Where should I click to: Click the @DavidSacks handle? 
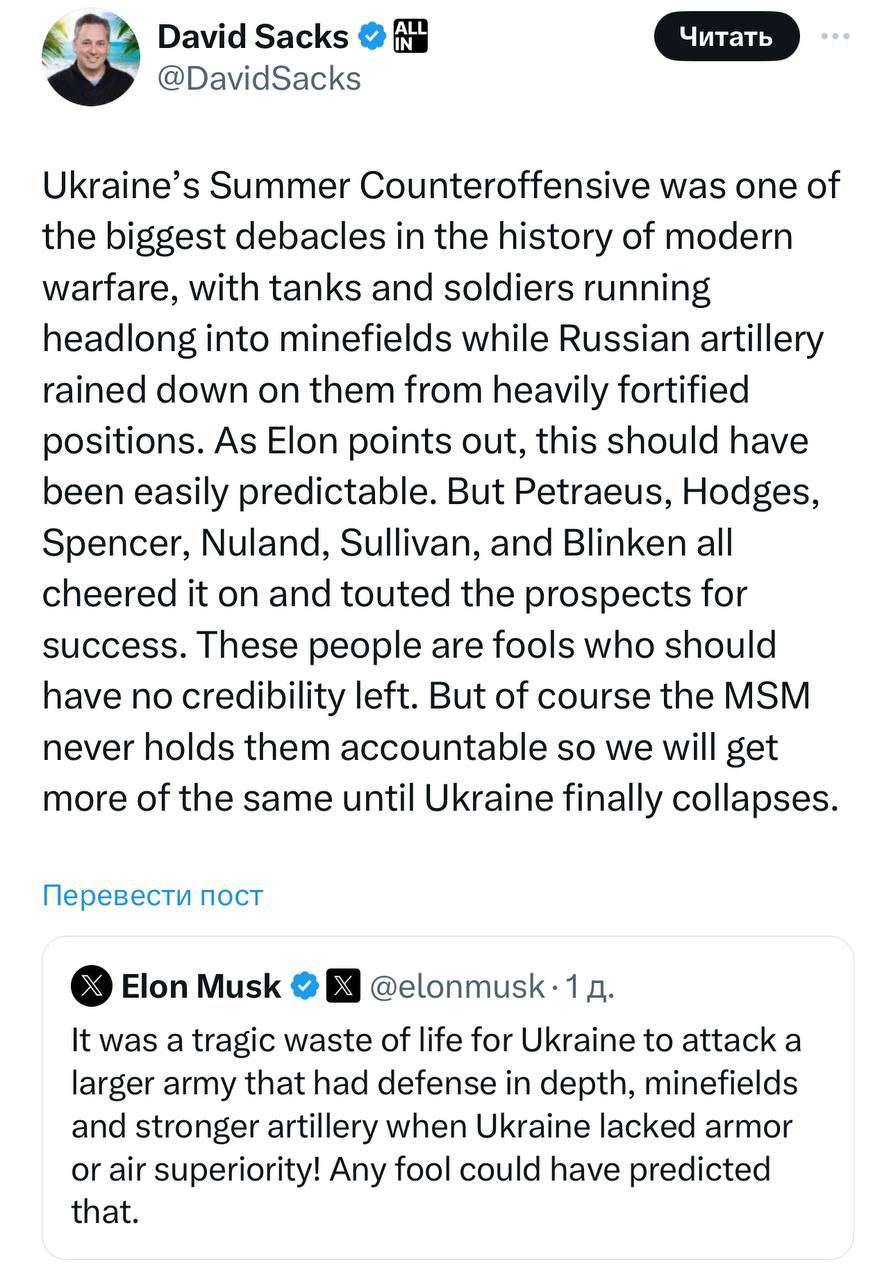tap(259, 78)
